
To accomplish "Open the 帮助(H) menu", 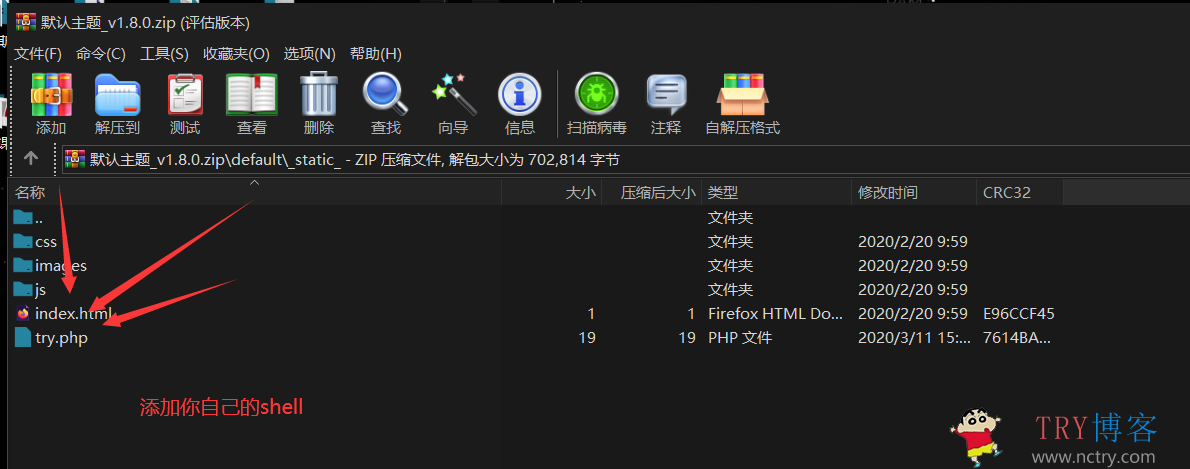I will click(376, 54).
